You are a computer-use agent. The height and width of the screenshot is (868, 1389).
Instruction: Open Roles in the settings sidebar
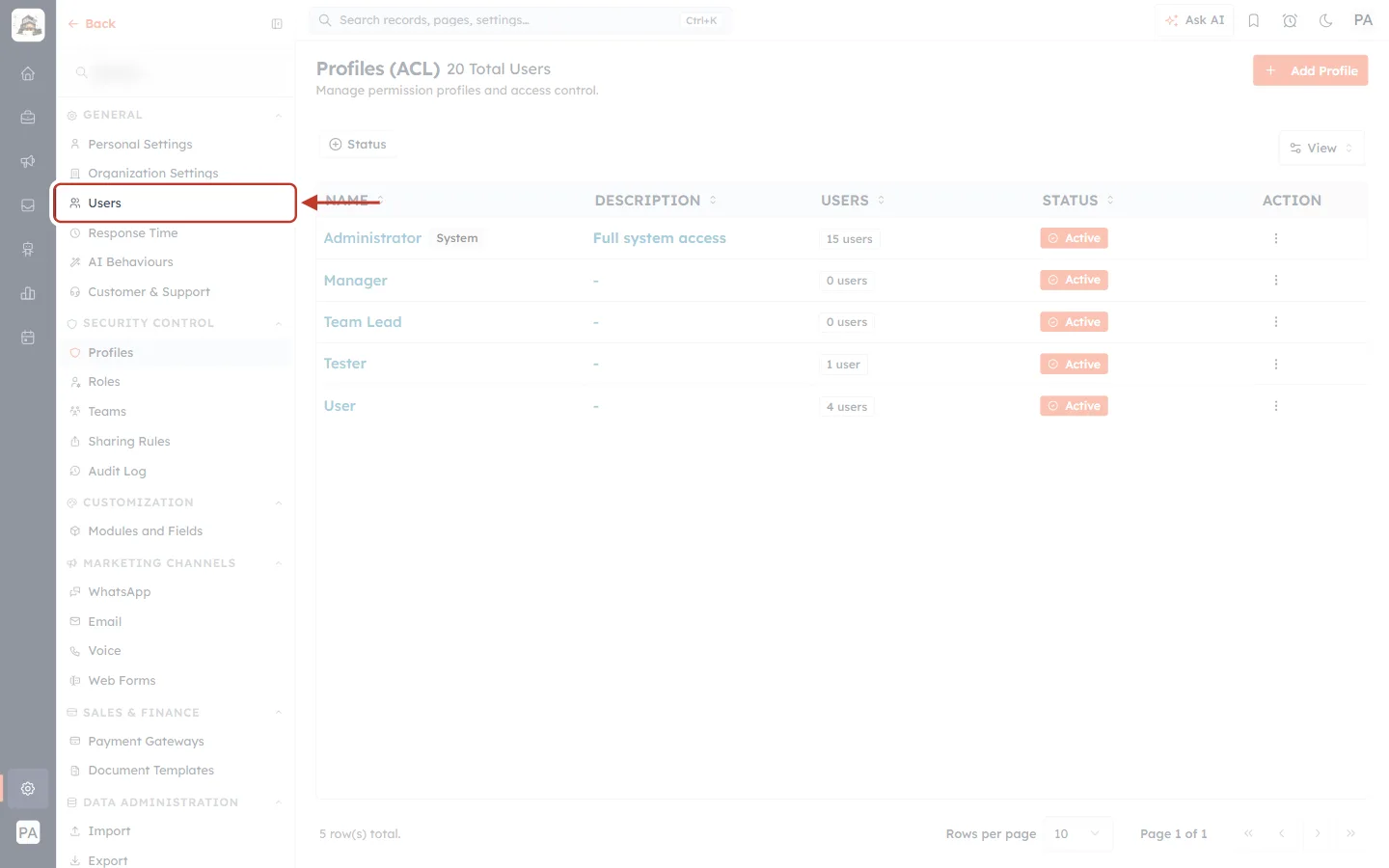175,382
